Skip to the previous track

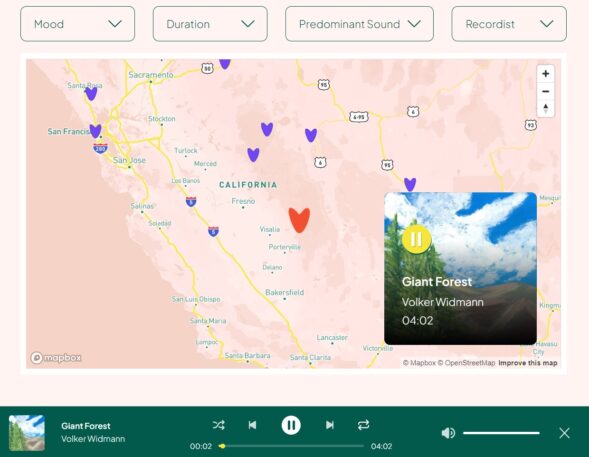pyautogui.click(x=252, y=425)
